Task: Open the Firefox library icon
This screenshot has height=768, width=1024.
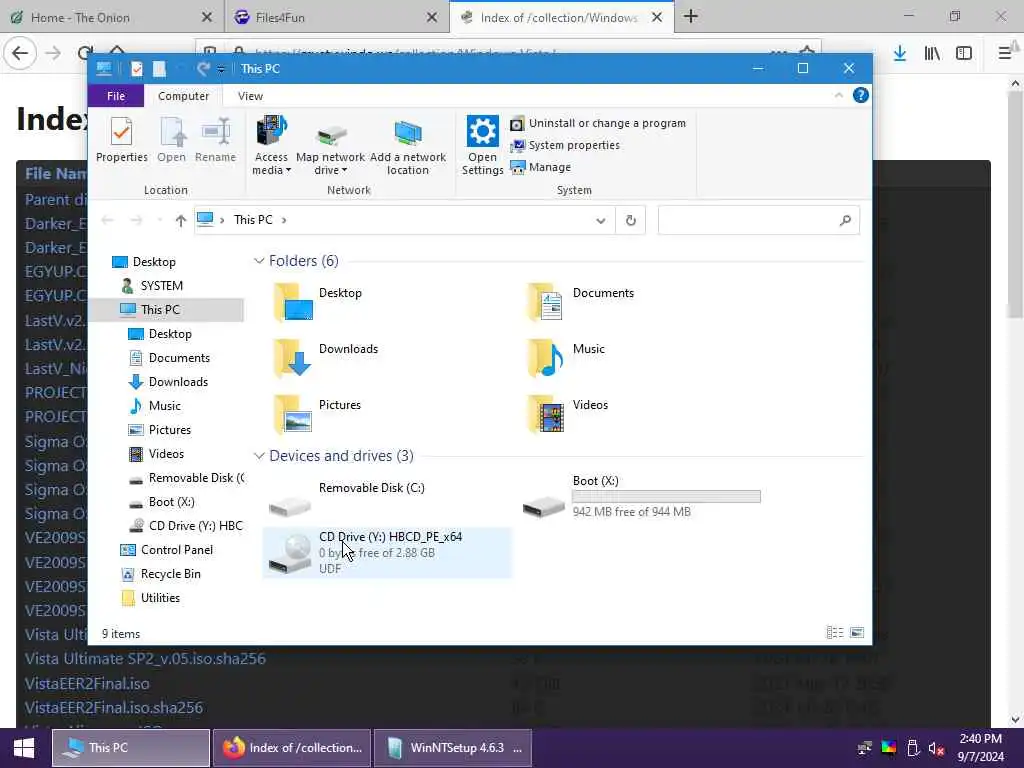Action: pyautogui.click(x=932, y=53)
